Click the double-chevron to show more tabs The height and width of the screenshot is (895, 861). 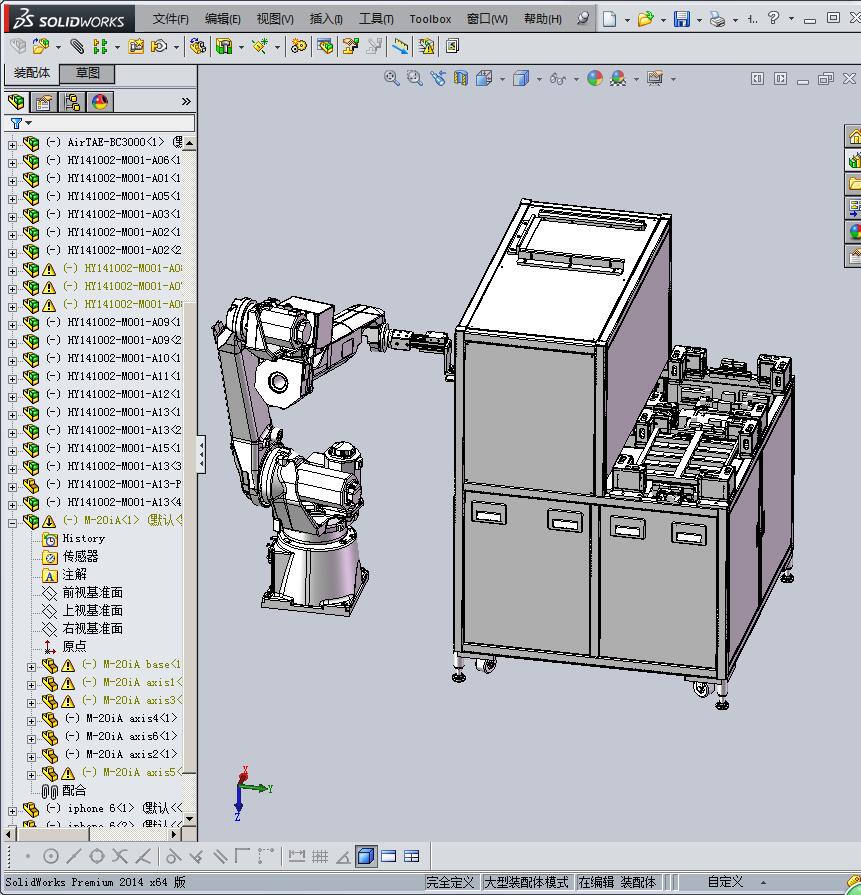tap(186, 102)
